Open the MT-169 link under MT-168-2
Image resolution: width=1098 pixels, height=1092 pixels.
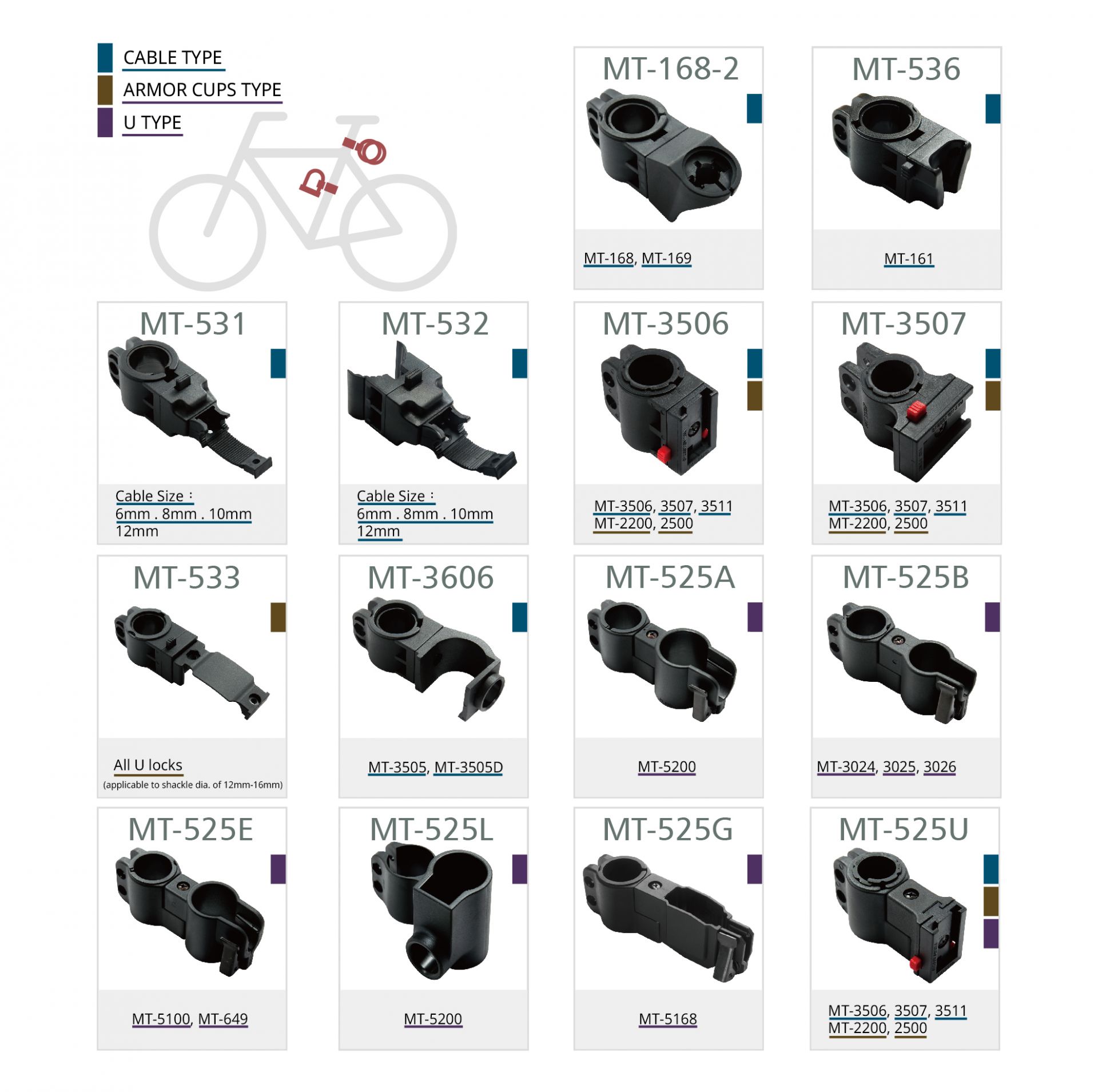pos(666,258)
